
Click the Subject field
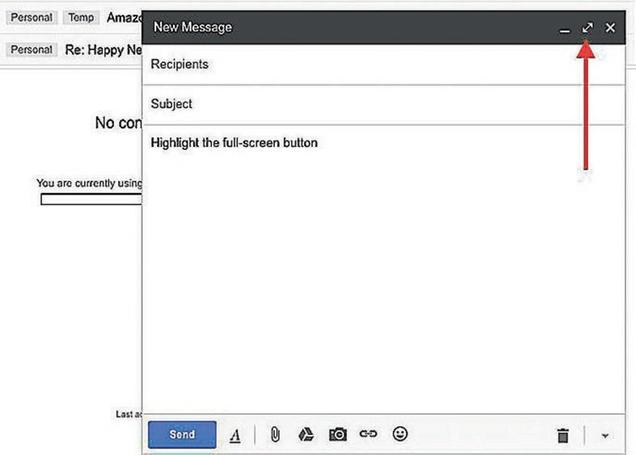point(384,104)
